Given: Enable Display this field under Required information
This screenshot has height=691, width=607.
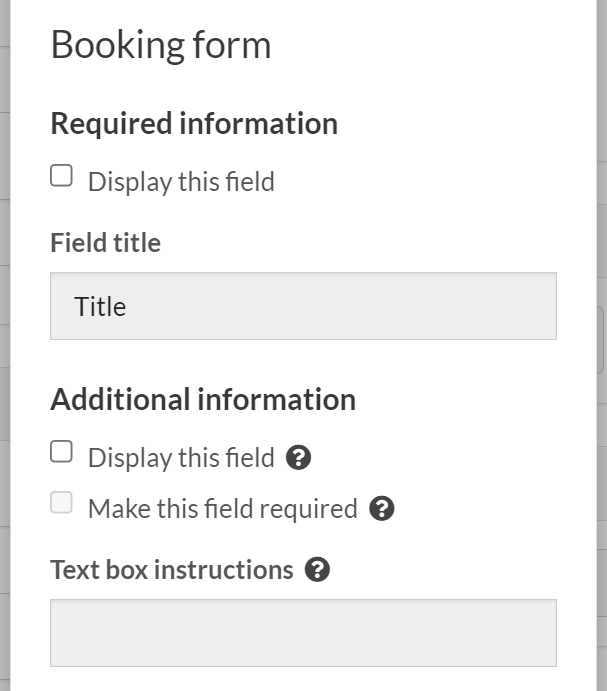Looking at the screenshot, I should point(62,177).
